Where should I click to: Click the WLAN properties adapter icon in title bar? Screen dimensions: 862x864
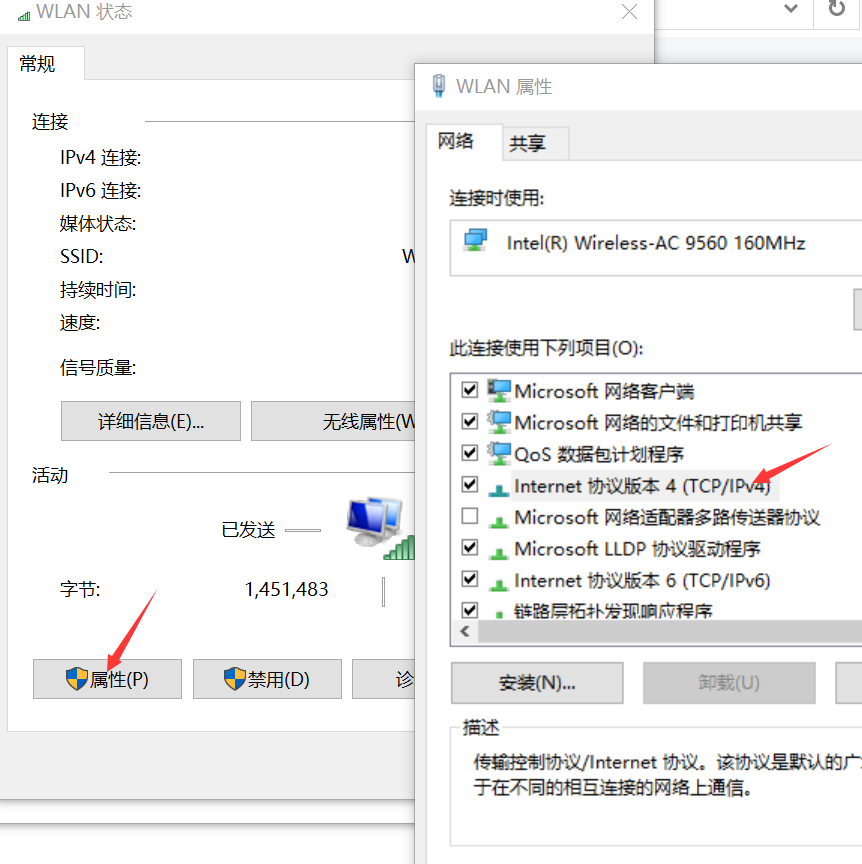439,85
